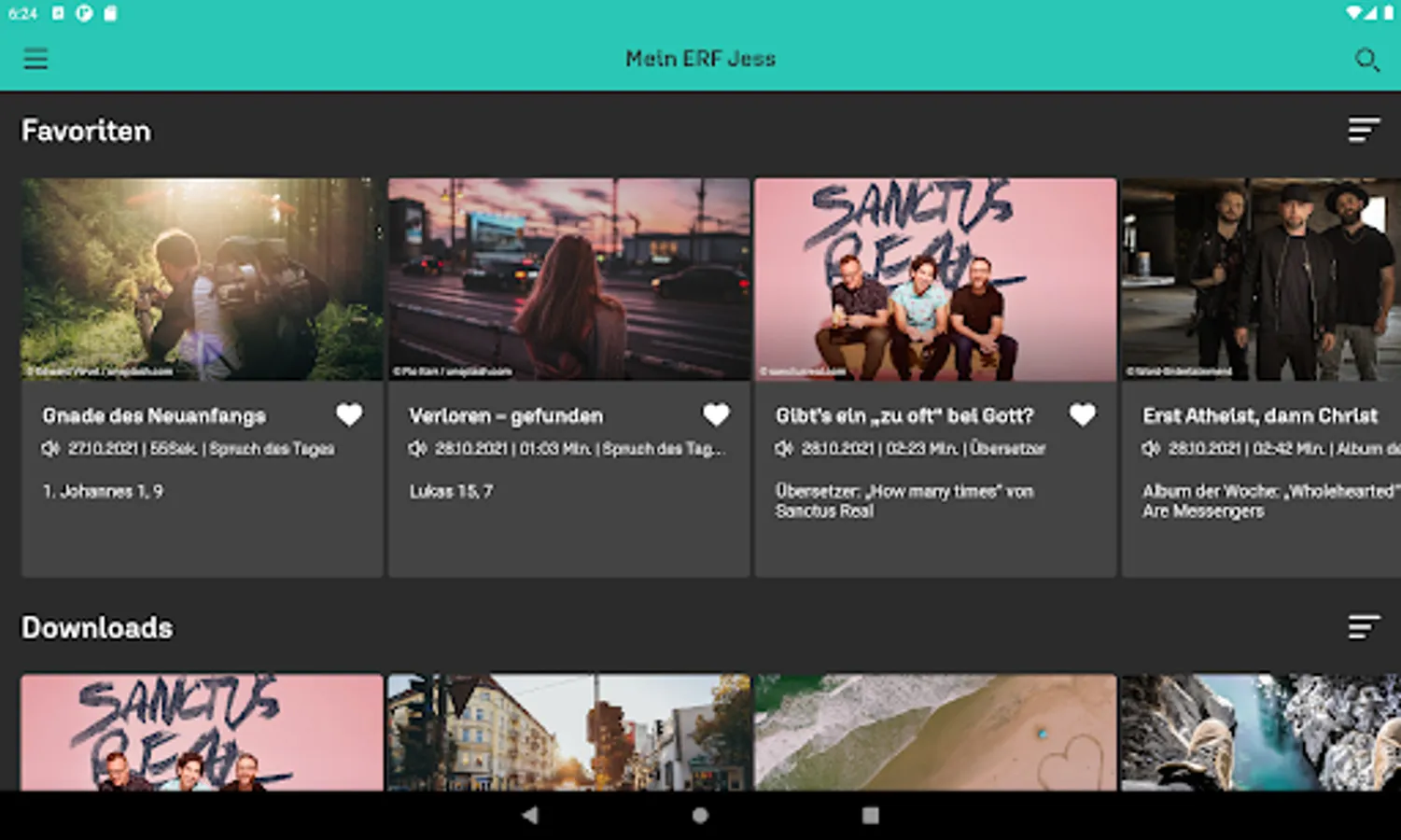Viewport: 1401px width, 840px height.
Task: Select title "Gnade des Neuanfangs"
Action: (x=154, y=416)
